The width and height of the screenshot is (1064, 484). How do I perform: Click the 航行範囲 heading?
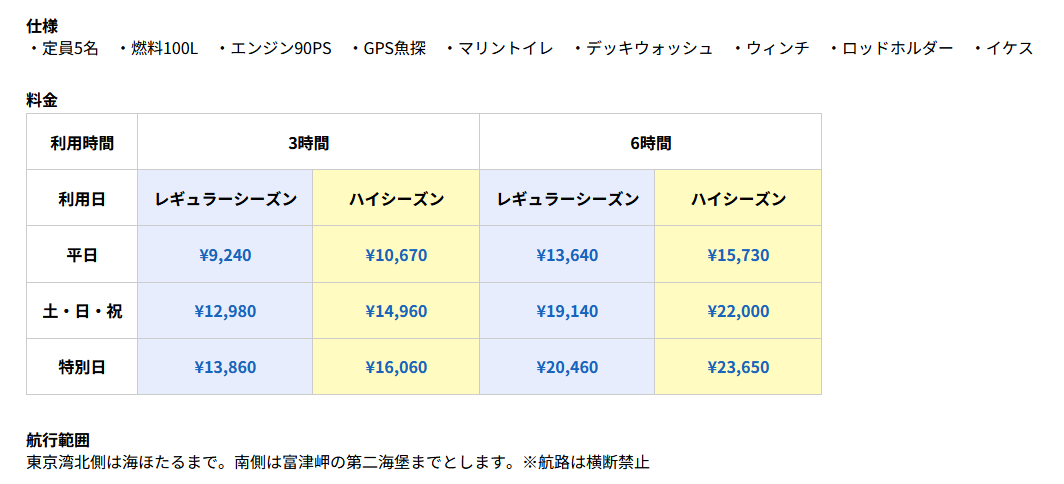58,439
